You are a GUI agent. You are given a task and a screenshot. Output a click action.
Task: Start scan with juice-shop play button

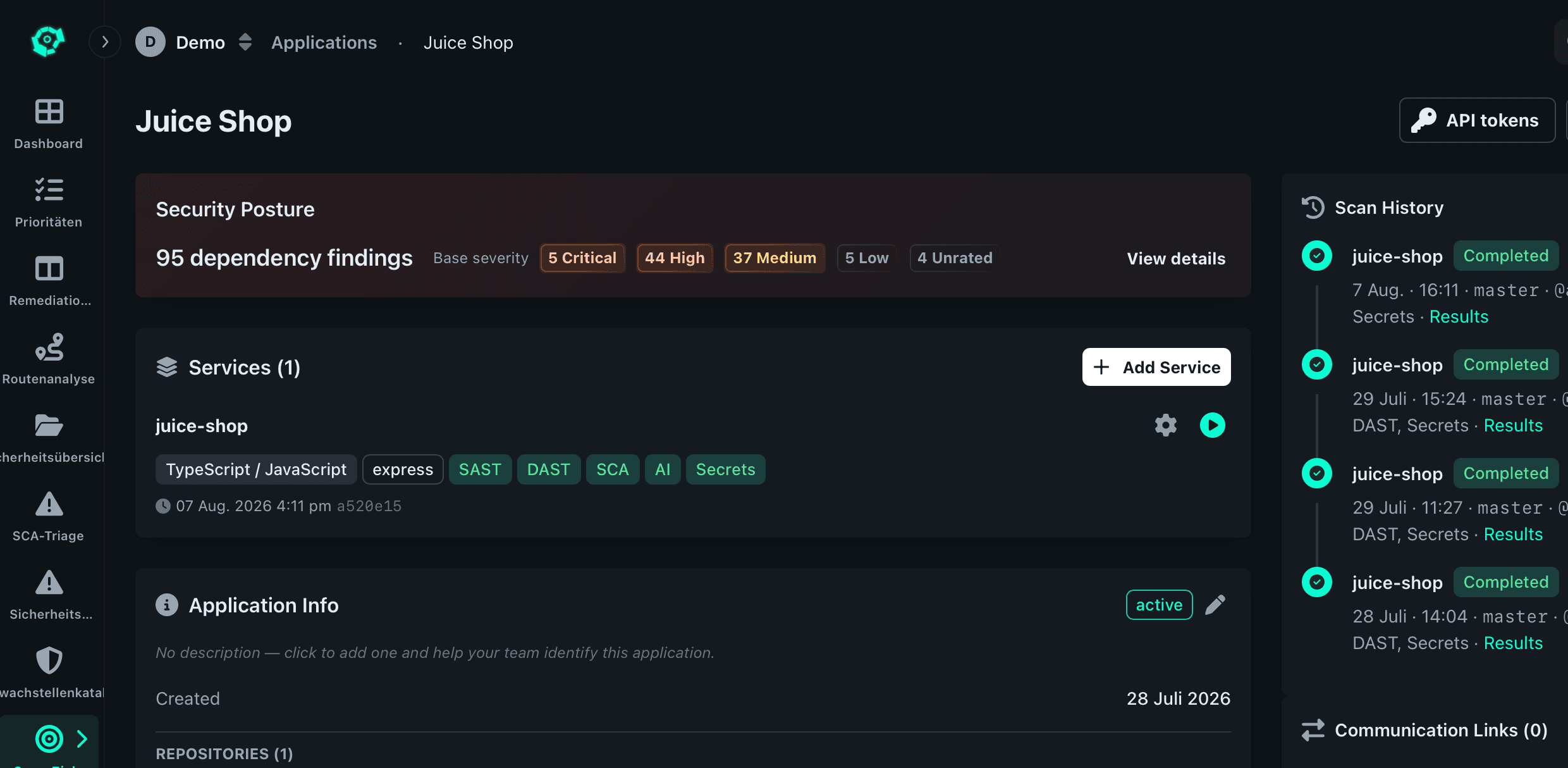point(1212,425)
